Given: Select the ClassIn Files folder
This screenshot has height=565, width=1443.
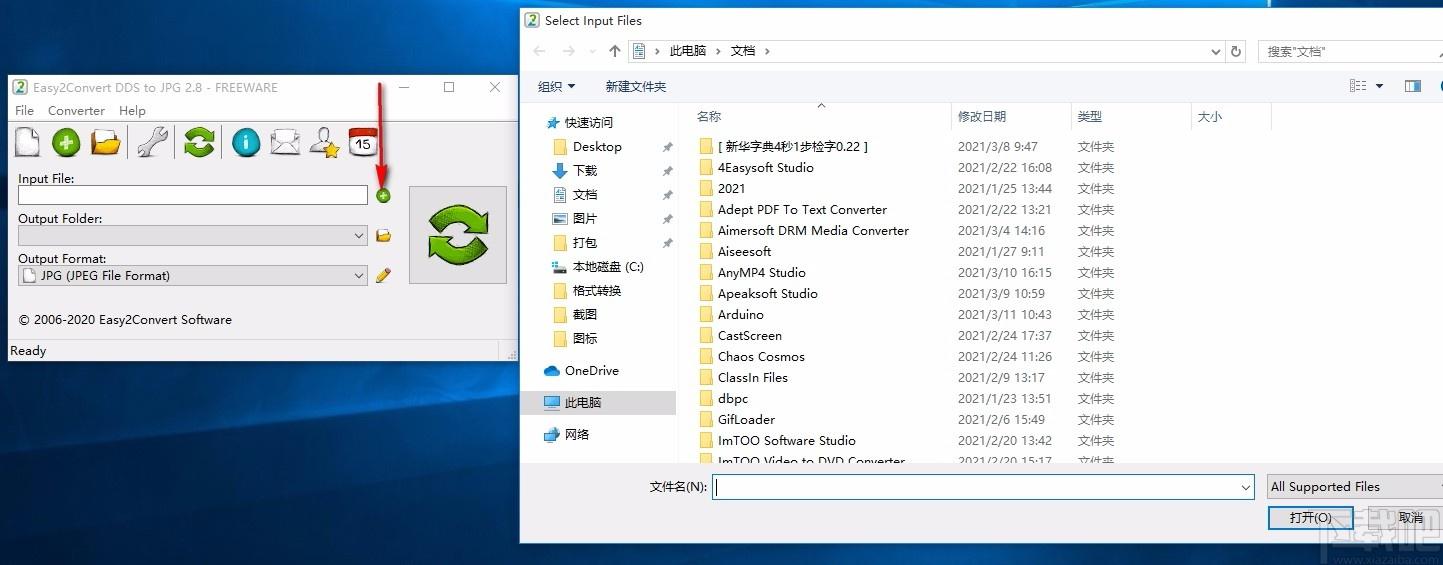Looking at the screenshot, I should 753,378.
